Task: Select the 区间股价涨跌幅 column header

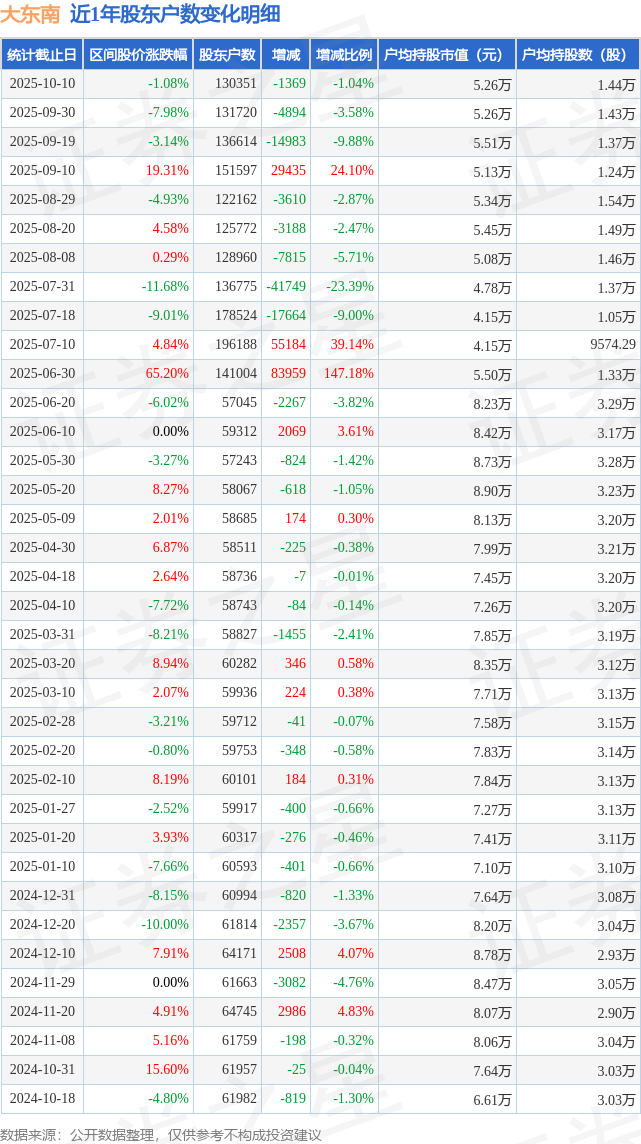Action: [x=137, y=55]
